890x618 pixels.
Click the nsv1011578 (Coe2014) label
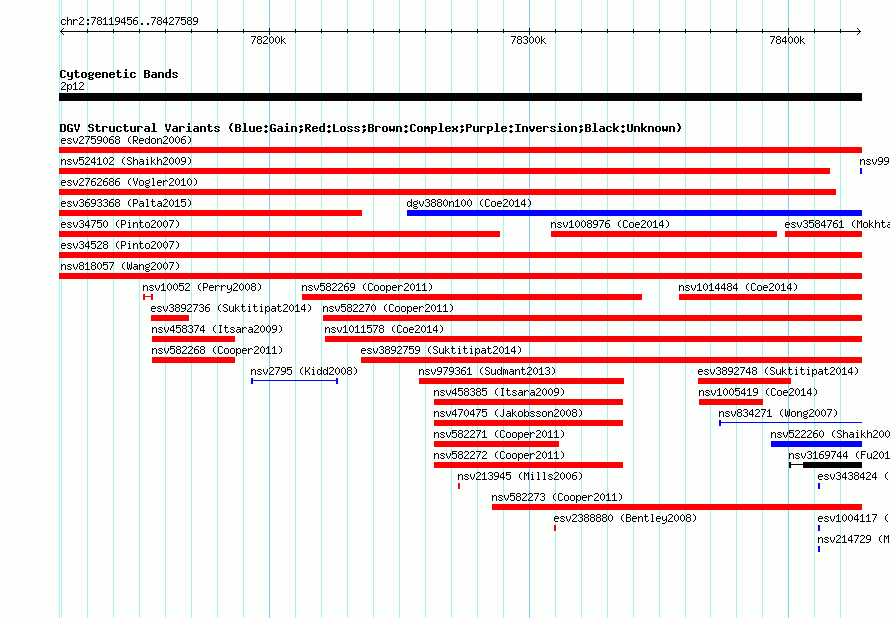384,329
